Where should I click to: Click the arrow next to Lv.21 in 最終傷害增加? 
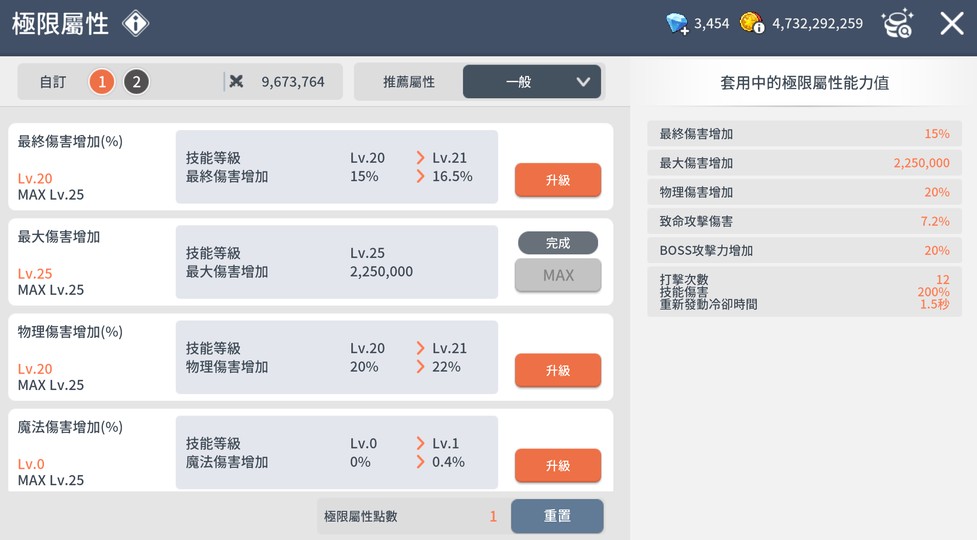[x=420, y=158]
